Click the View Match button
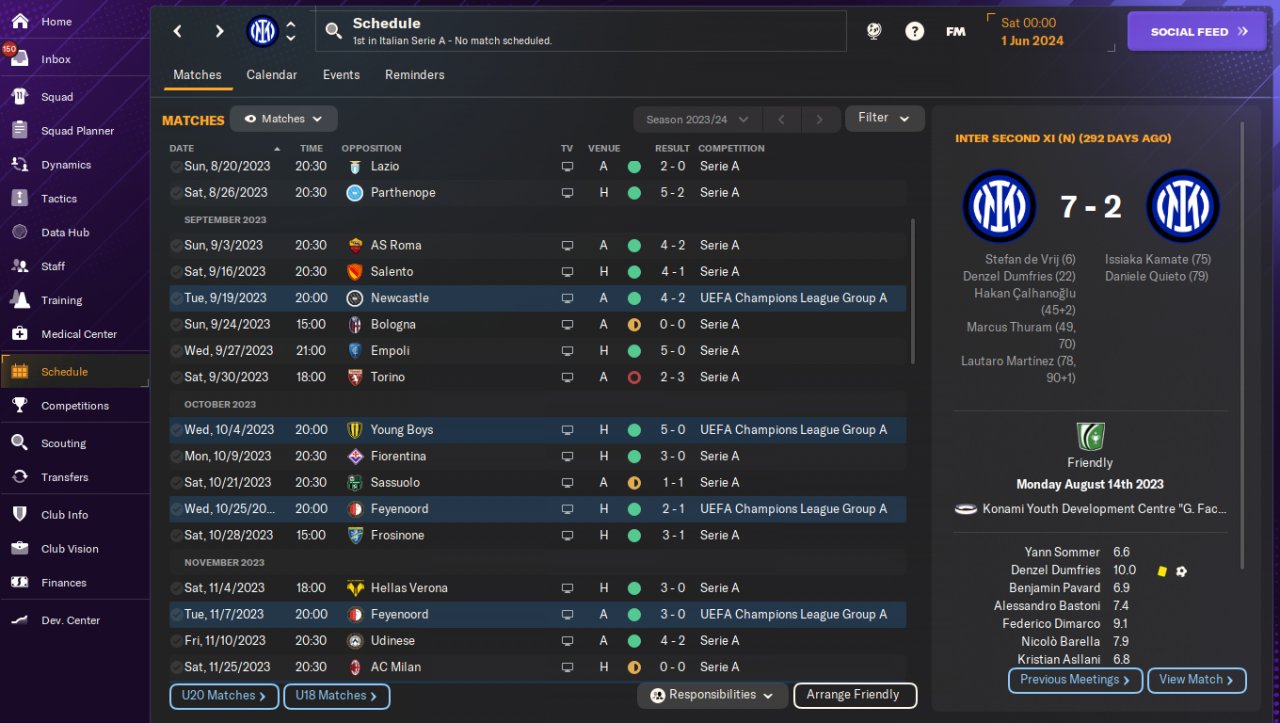 pyautogui.click(x=1197, y=680)
